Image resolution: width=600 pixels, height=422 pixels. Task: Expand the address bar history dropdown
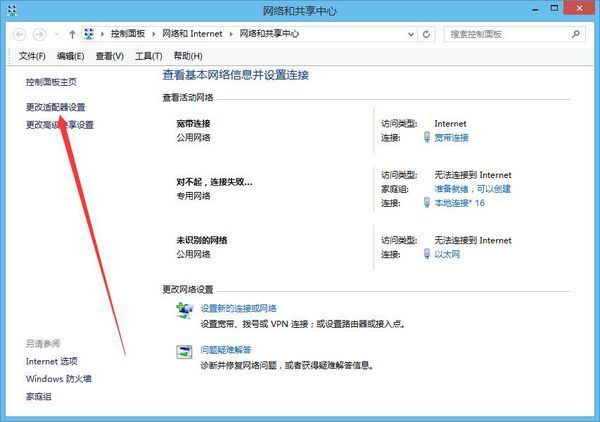(411, 34)
